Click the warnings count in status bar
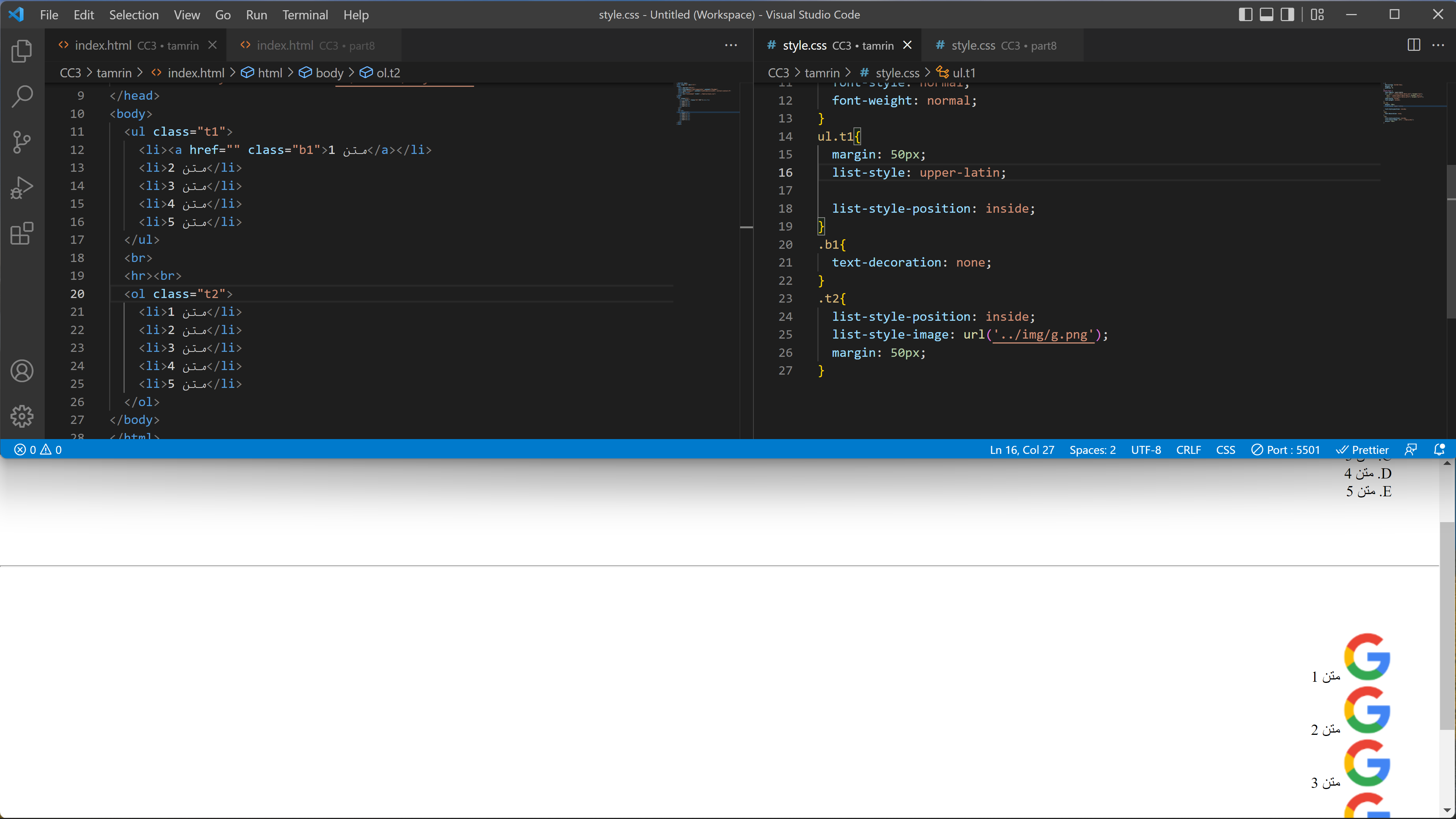The image size is (1456, 819). click(52, 450)
